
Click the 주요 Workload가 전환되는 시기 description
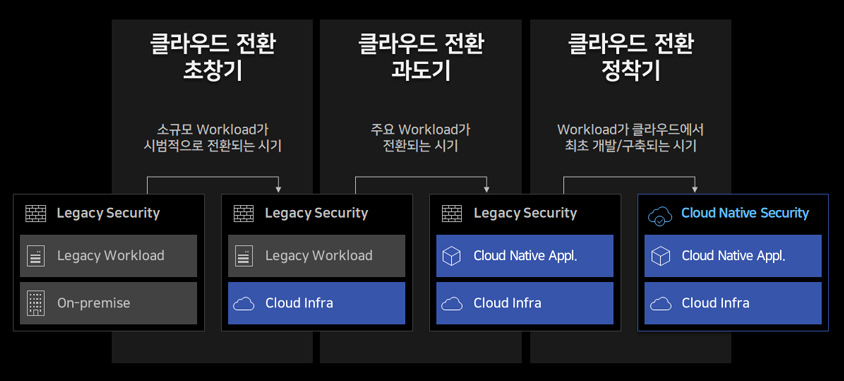click(420, 138)
